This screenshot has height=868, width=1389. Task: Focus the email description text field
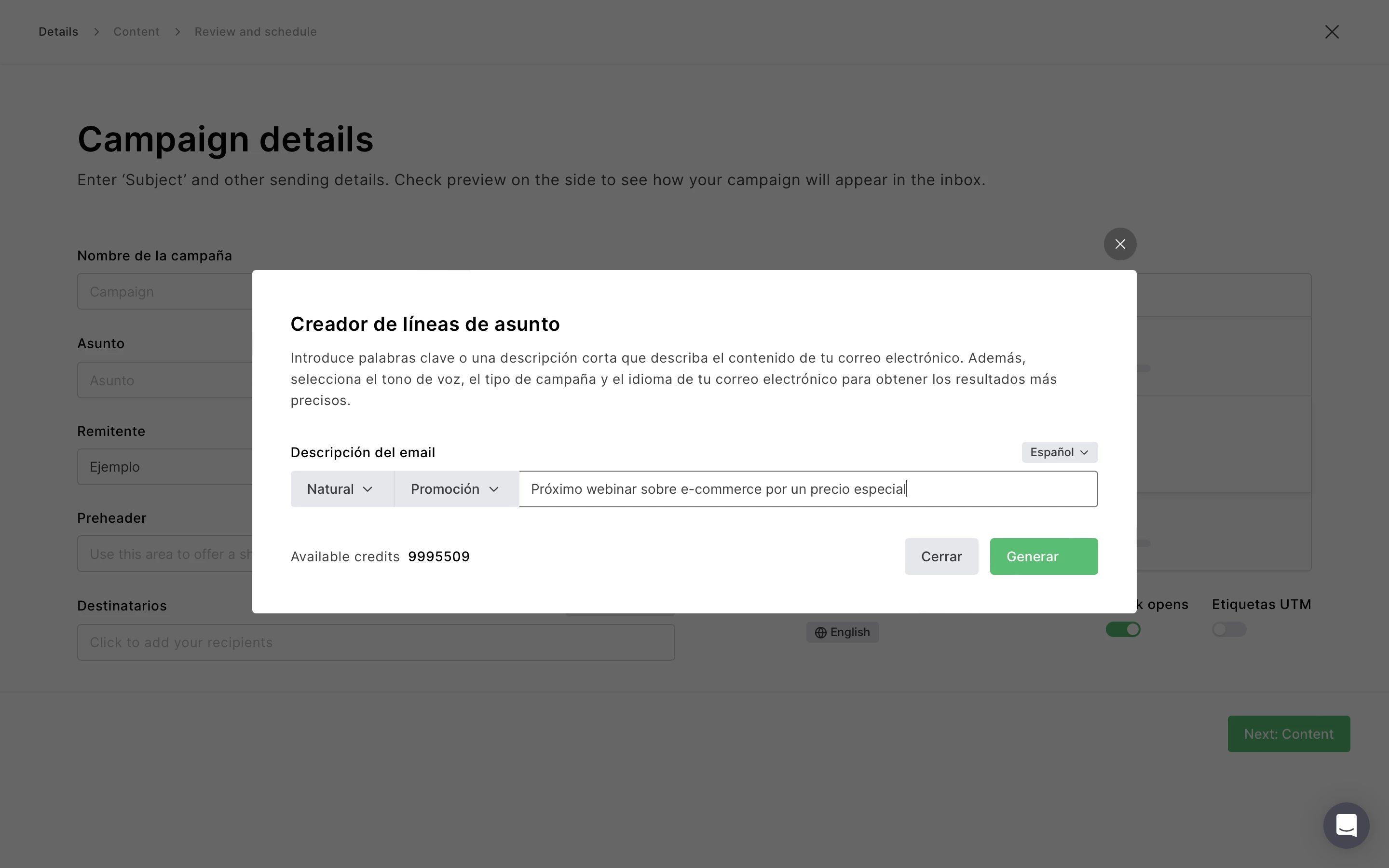[x=807, y=489]
